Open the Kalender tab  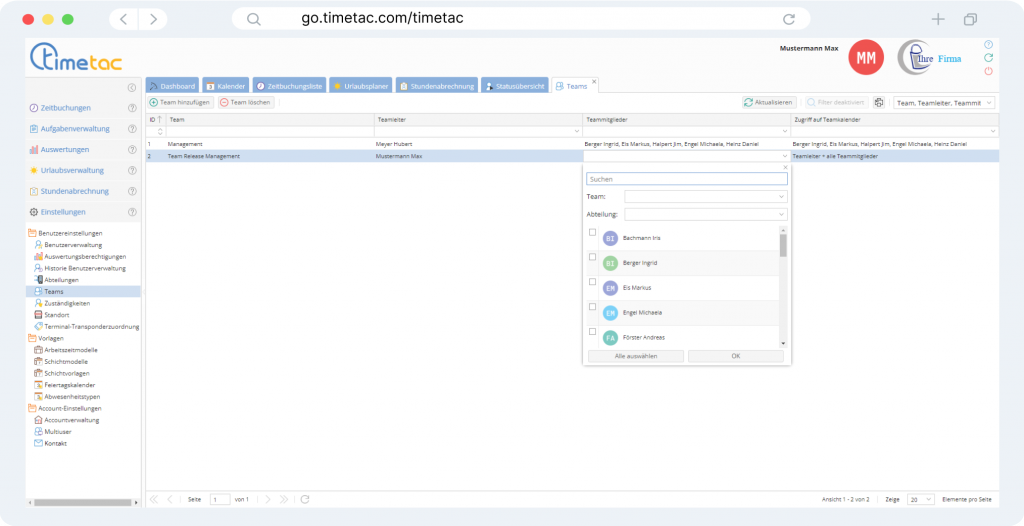click(x=225, y=87)
